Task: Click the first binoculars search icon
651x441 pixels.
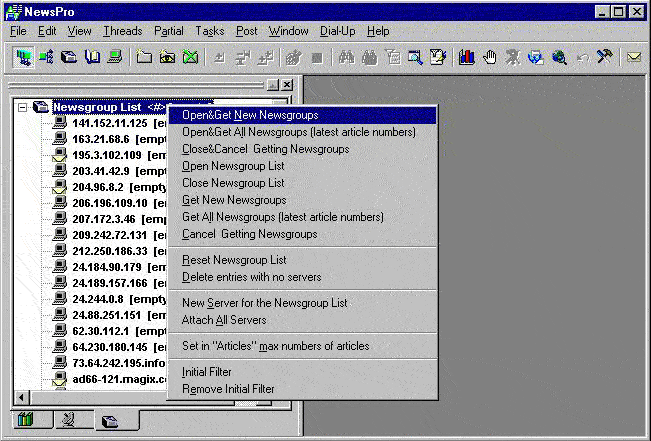Action: tap(346, 57)
